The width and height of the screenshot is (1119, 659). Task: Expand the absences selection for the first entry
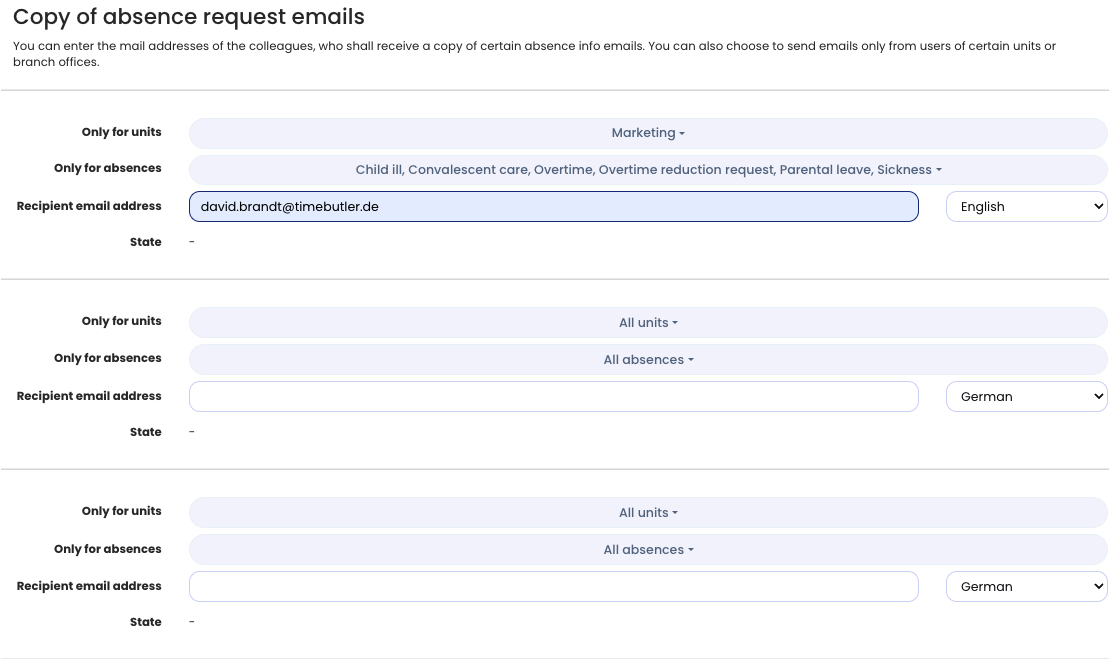click(x=648, y=169)
